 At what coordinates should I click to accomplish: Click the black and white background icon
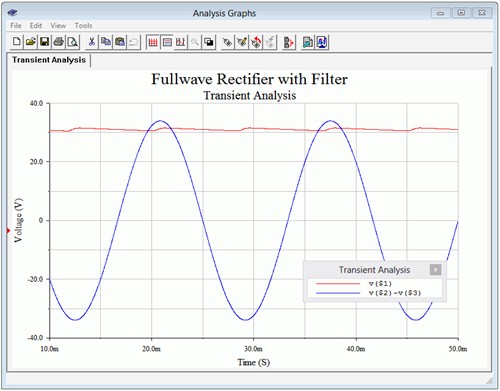209,42
